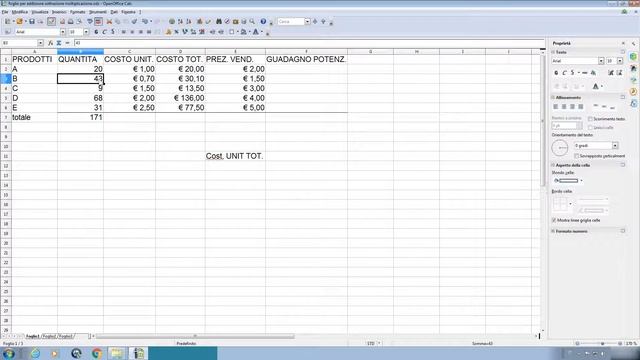
Task: Open the Help icon in the toolbar
Action: [263, 21]
